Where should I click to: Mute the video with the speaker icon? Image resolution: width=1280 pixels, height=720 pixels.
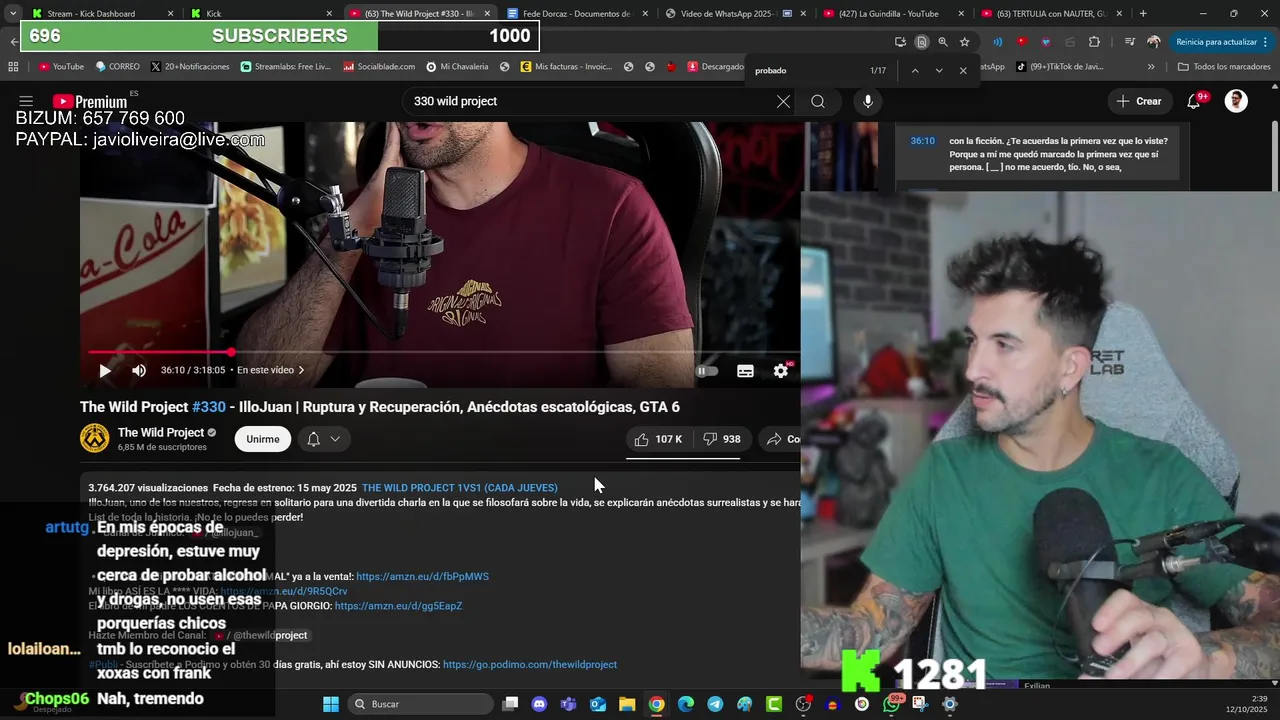point(139,370)
